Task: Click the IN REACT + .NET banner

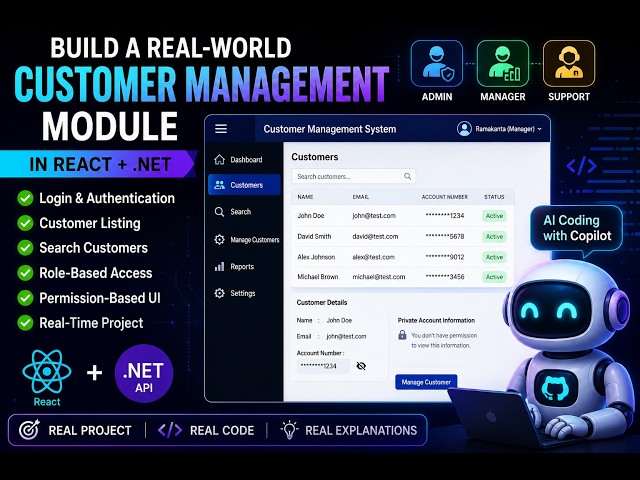Action: [100, 164]
